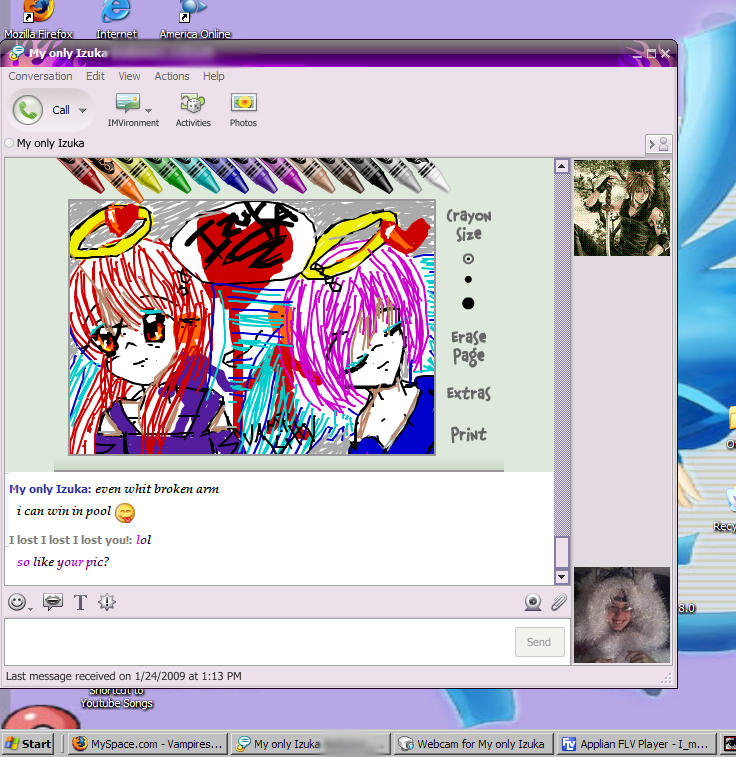Select the Internet Explorer desktop icon
736x757 pixels.
point(116,20)
